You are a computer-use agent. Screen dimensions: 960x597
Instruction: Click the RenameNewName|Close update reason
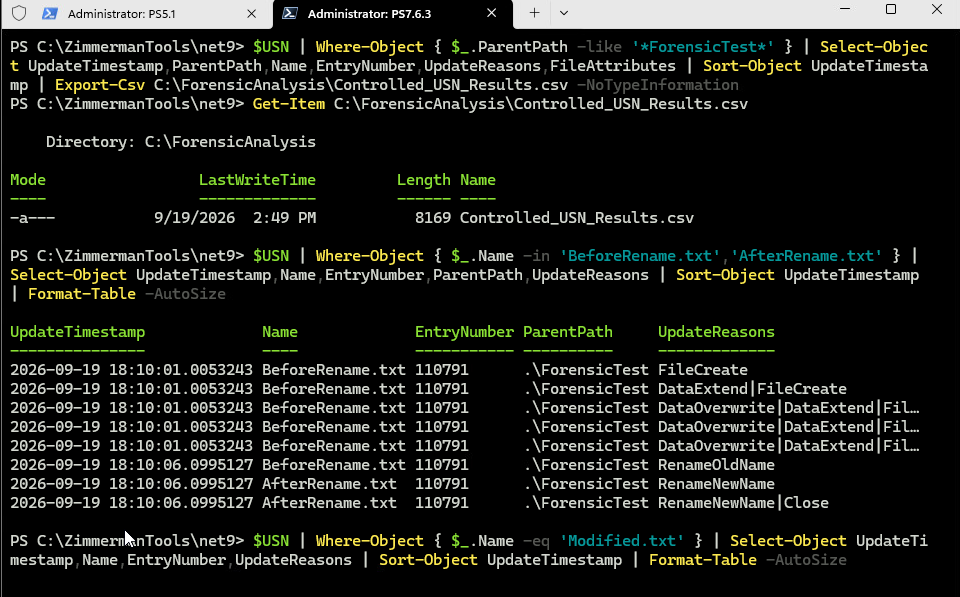[x=743, y=503]
